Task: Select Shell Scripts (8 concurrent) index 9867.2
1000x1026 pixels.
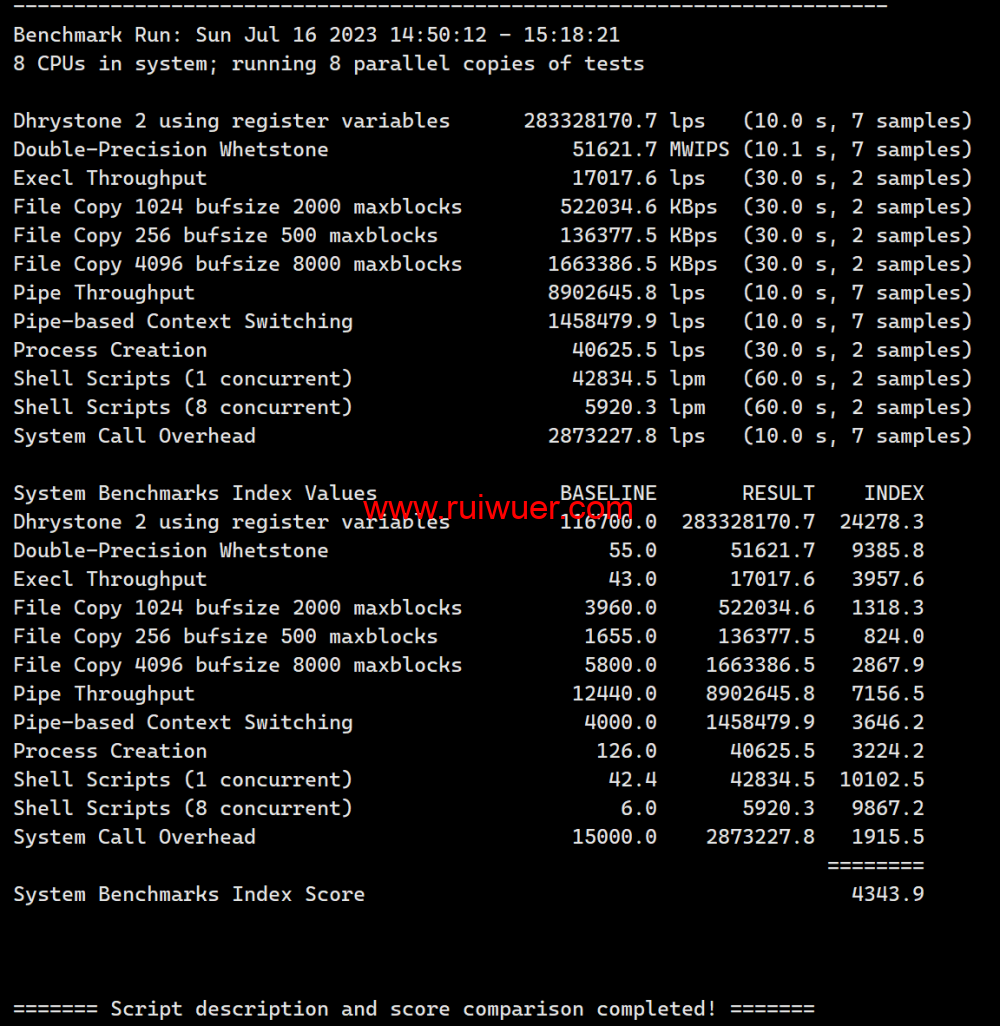Action: click(x=887, y=808)
